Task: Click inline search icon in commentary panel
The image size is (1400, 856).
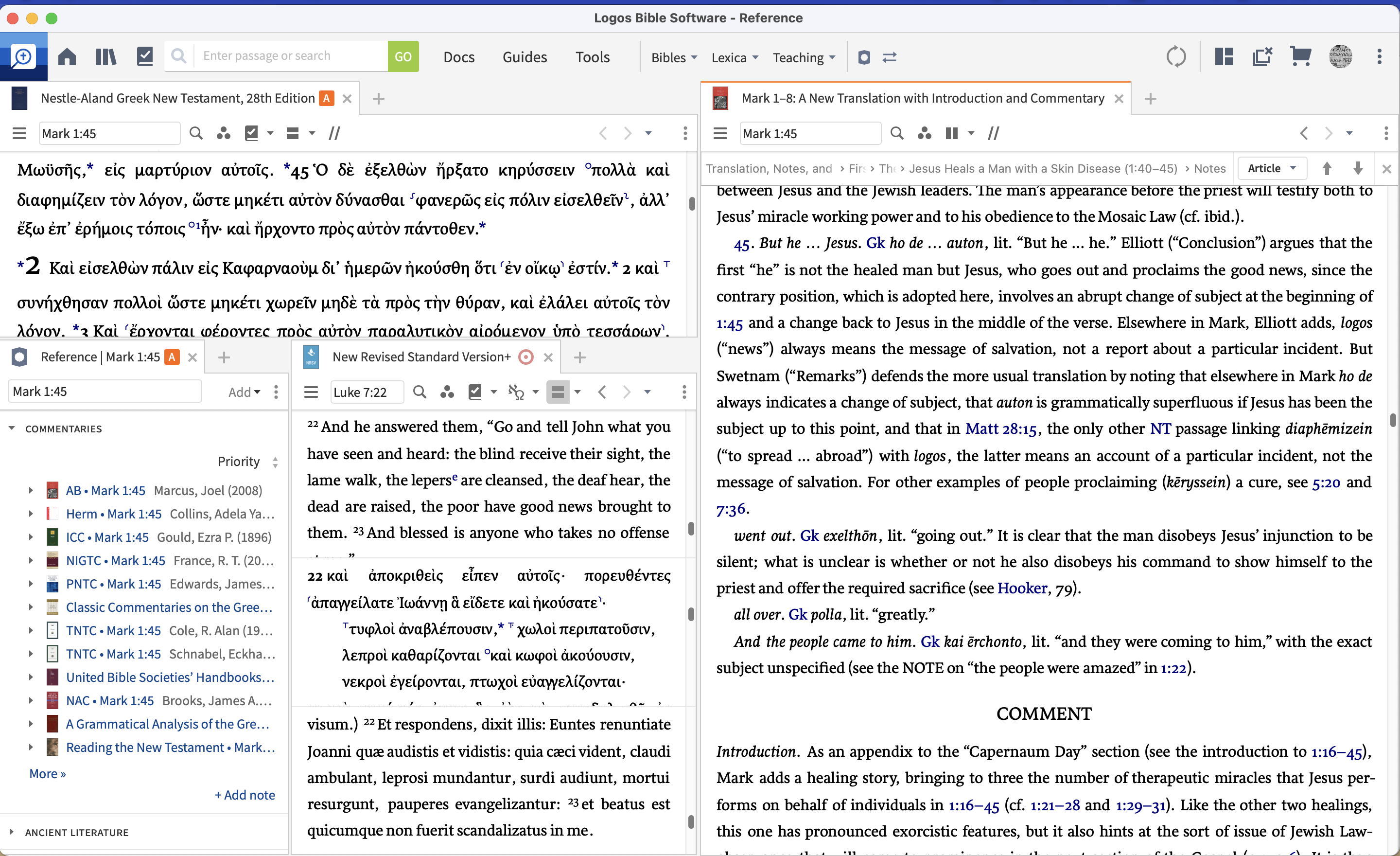Action: point(896,134)
